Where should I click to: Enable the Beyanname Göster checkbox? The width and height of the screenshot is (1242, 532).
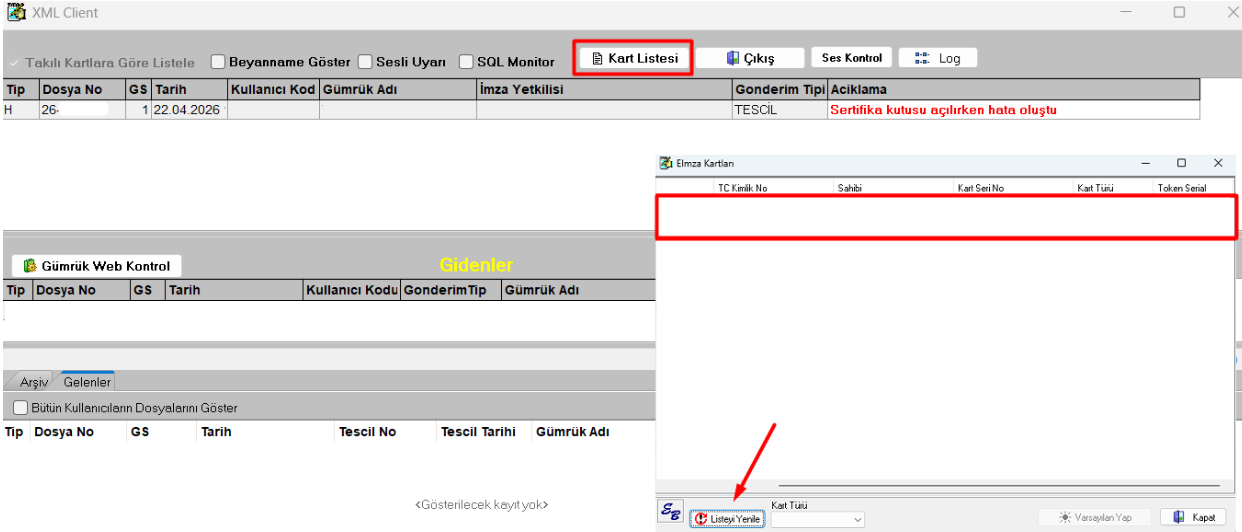coord(218,62)
